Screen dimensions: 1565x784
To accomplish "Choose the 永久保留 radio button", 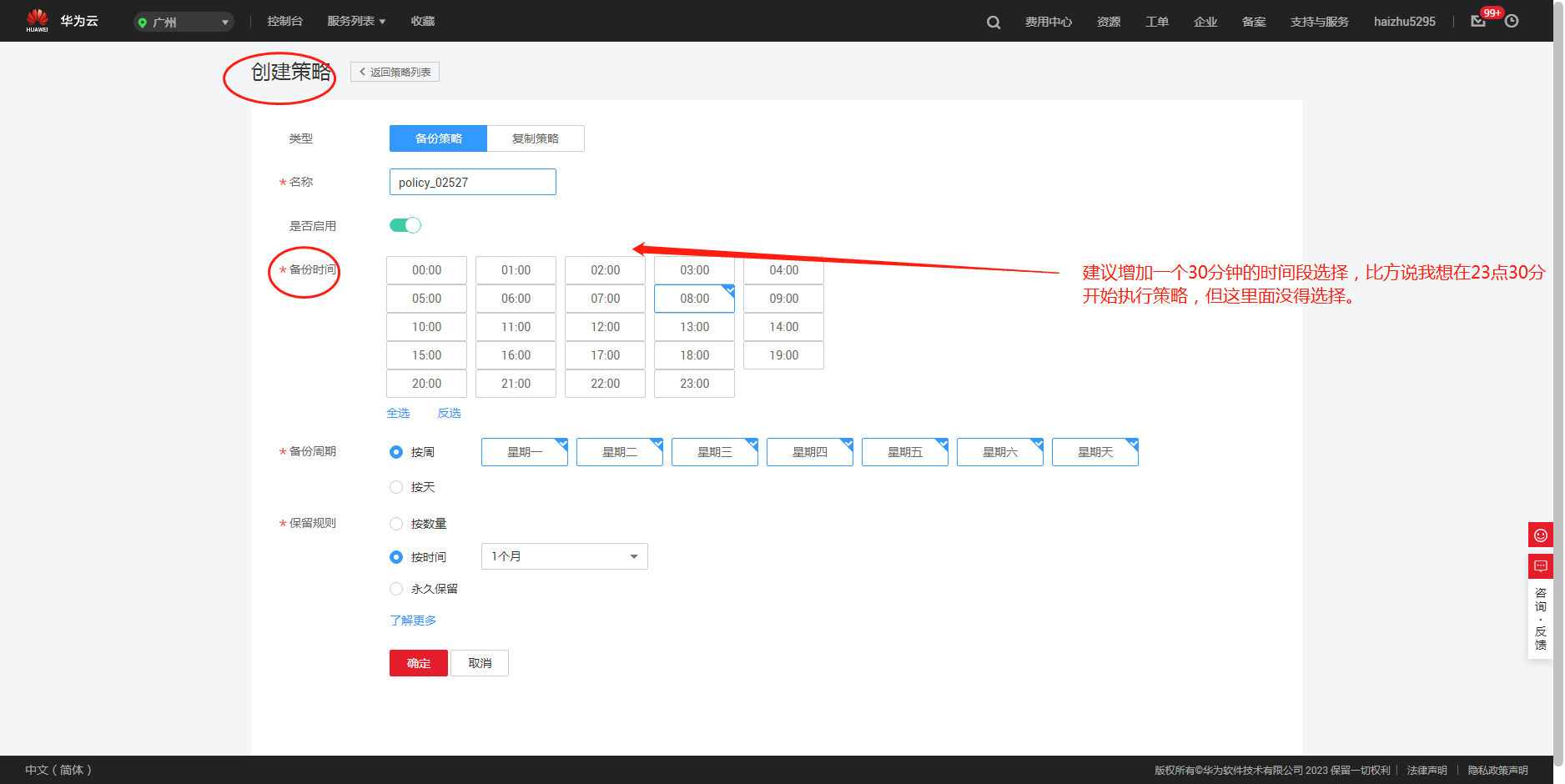I will (x=396, y=589).
